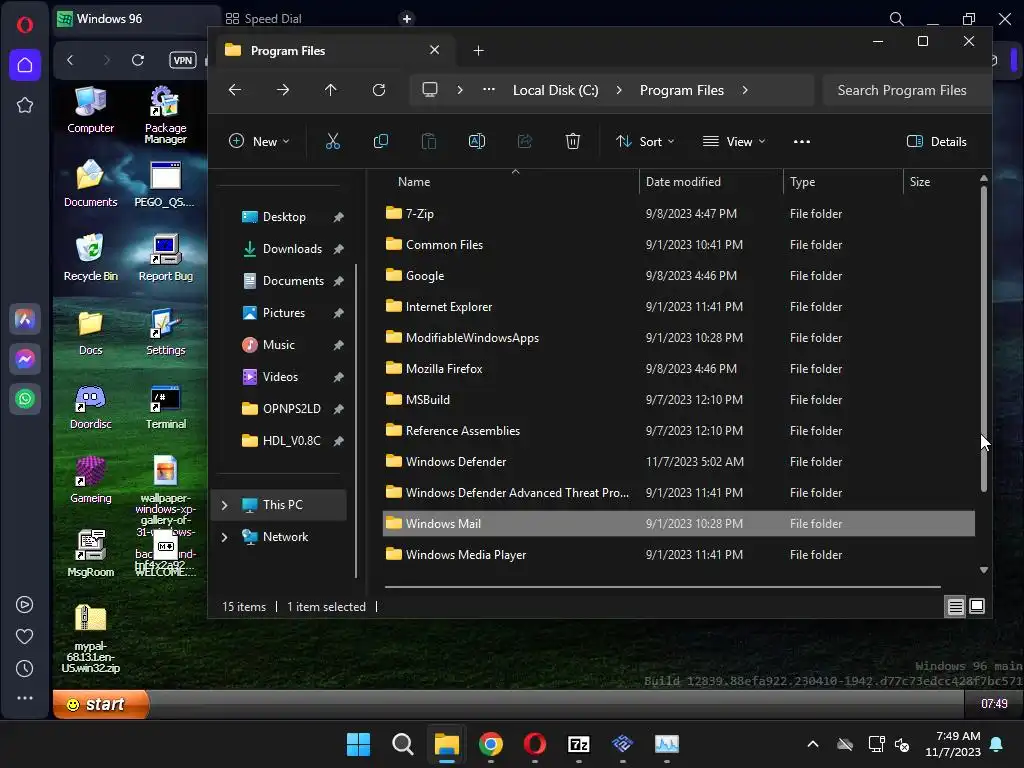Screen dimensions: 1024x768
Task: Open the View dropdown menu
Action: [x=733, y=142]
